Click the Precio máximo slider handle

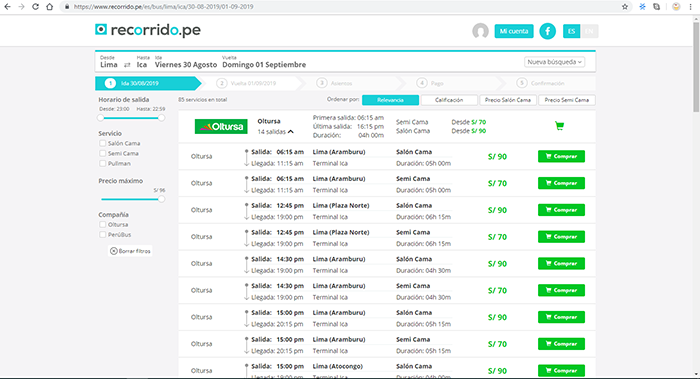pos(162,199)
